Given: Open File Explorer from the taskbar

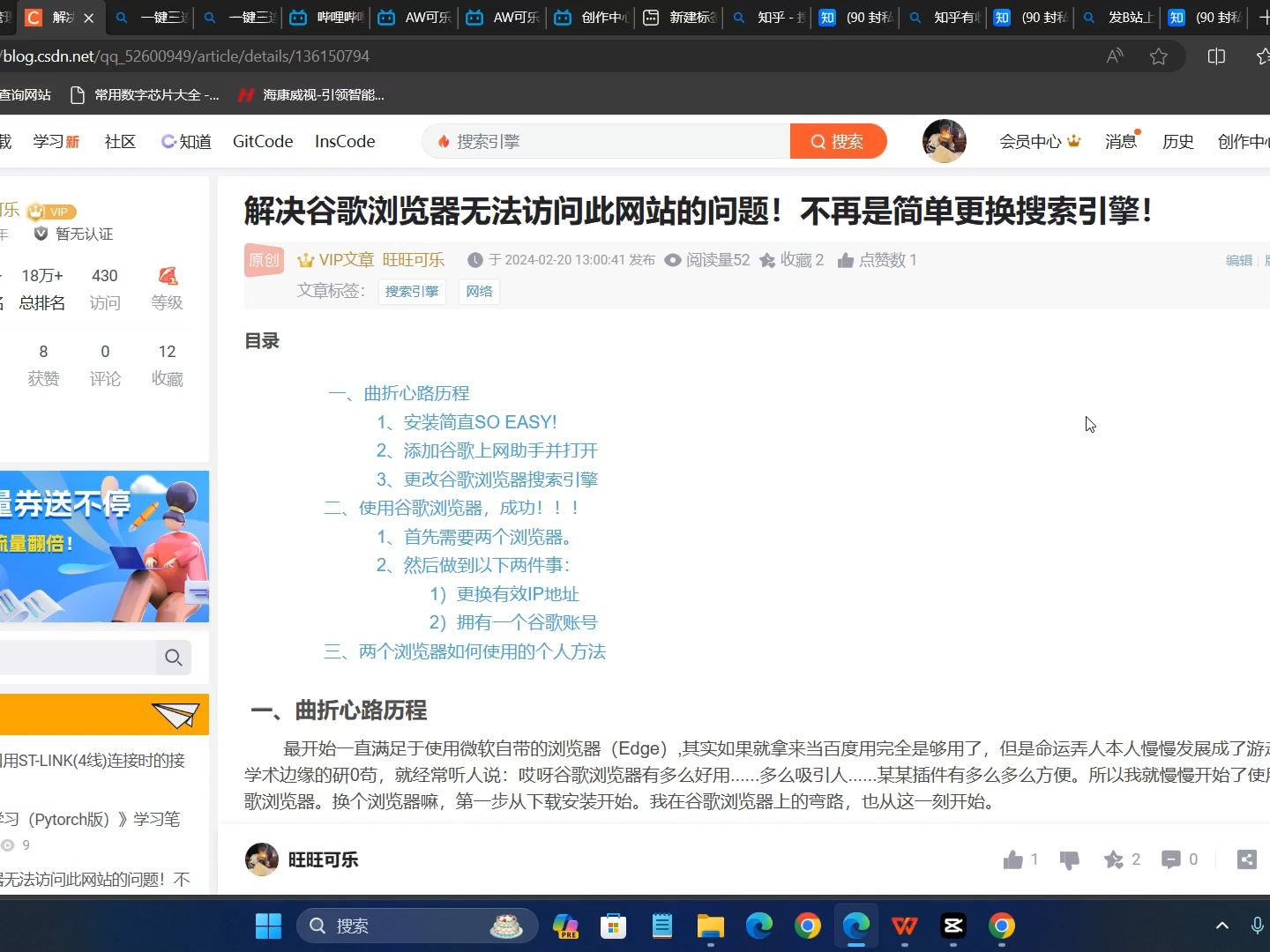Looking at the screenshot, I should click(710, 926).
